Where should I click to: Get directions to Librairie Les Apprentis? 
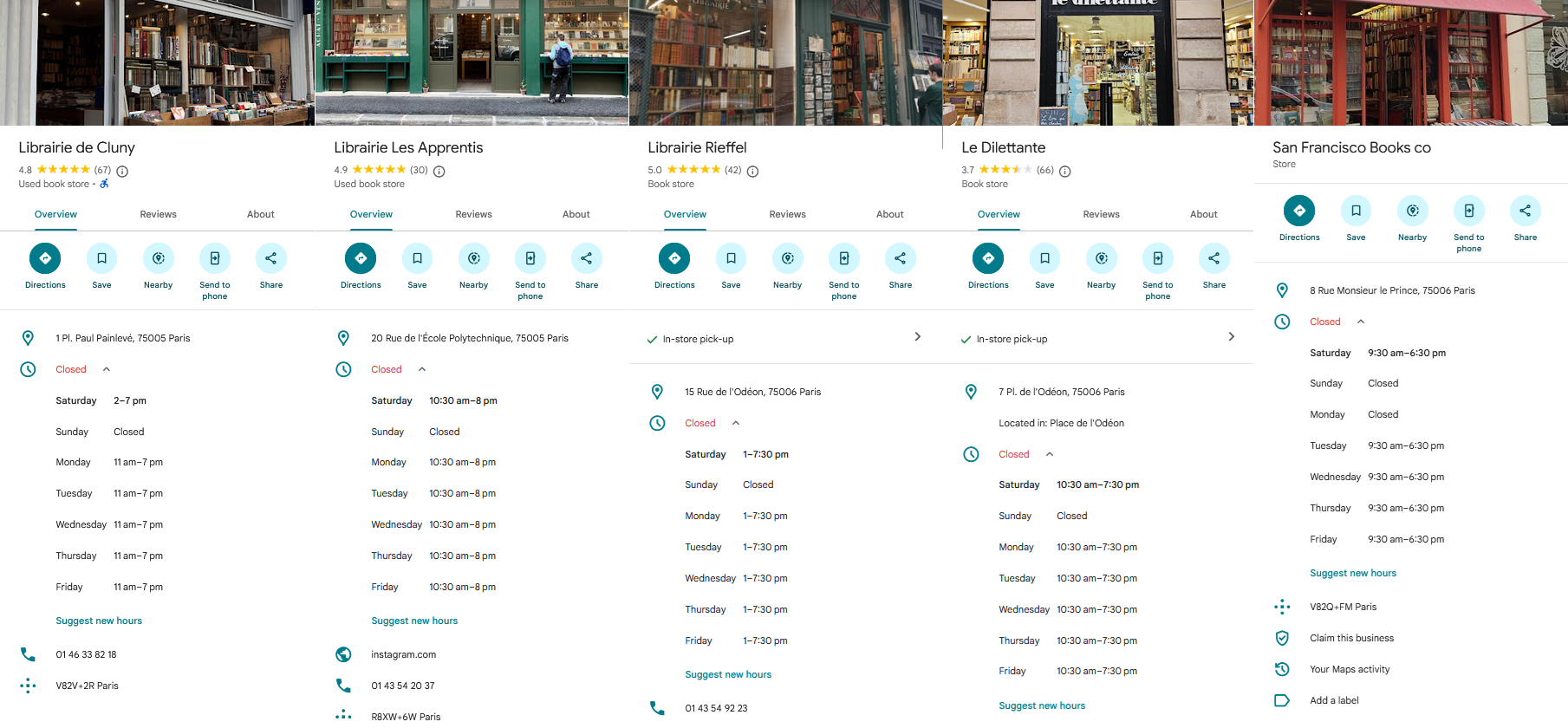coord(361,258)
